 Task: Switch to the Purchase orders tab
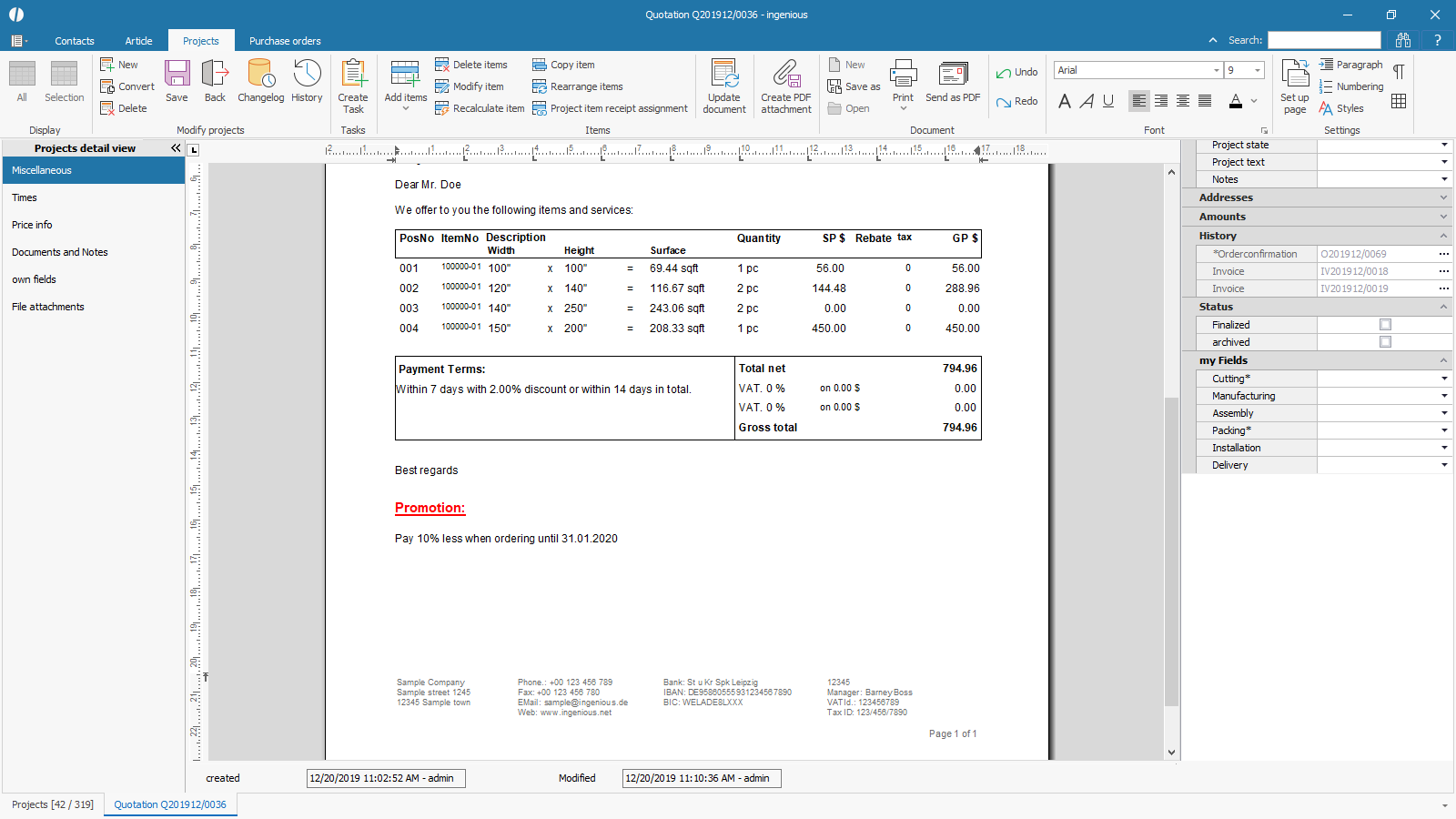[x=285, y=41]
